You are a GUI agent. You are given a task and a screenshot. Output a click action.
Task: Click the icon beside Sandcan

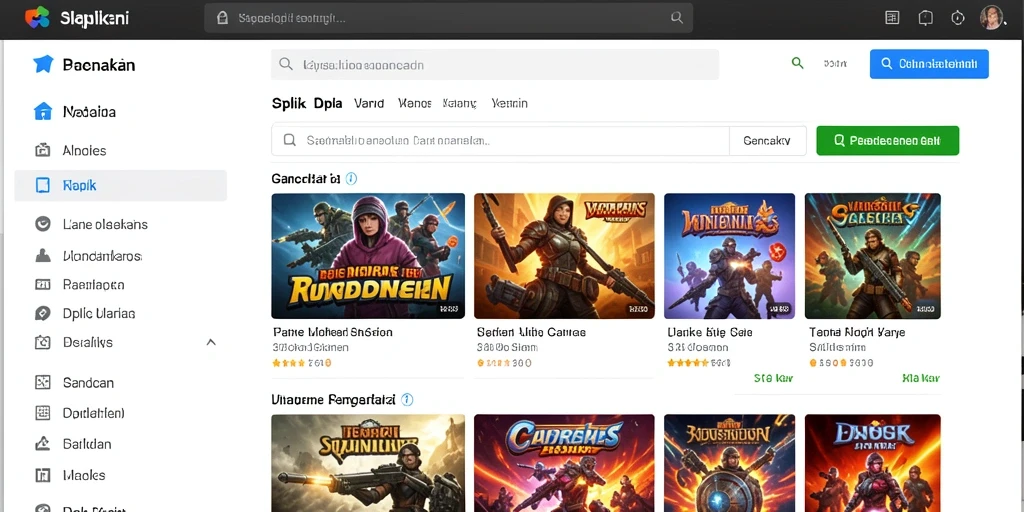(x=42, y=383)
